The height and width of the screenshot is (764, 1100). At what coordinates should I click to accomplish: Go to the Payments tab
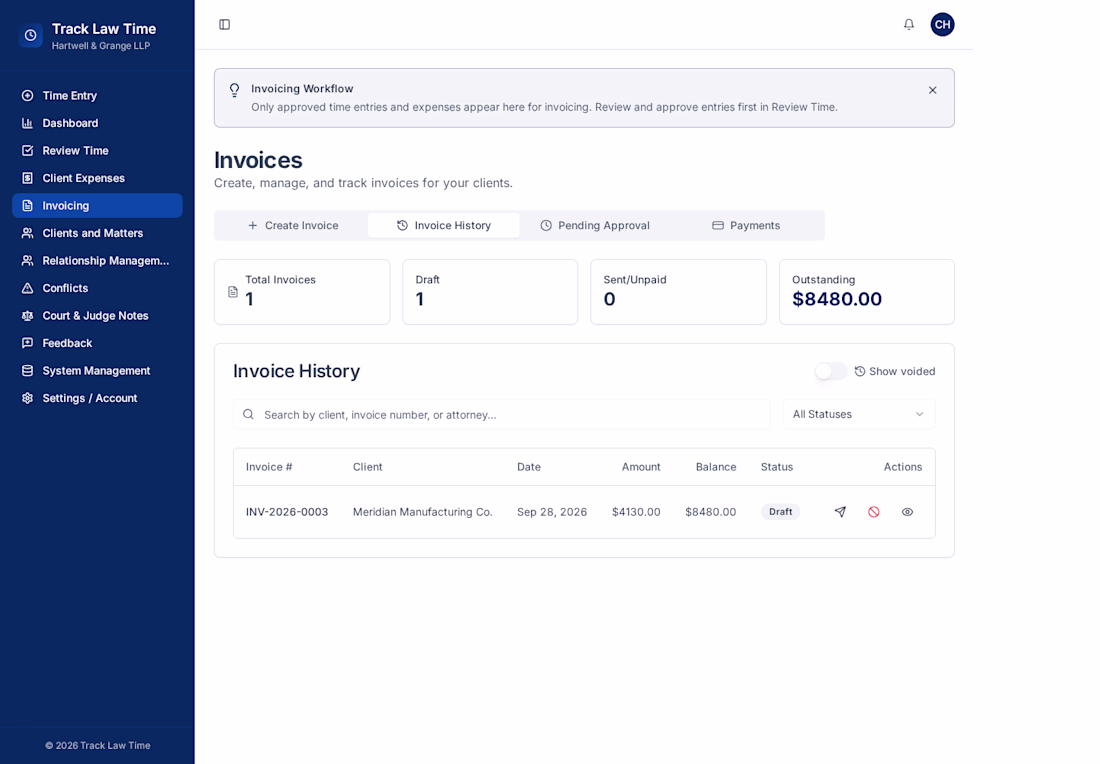[x=746, y=225]
